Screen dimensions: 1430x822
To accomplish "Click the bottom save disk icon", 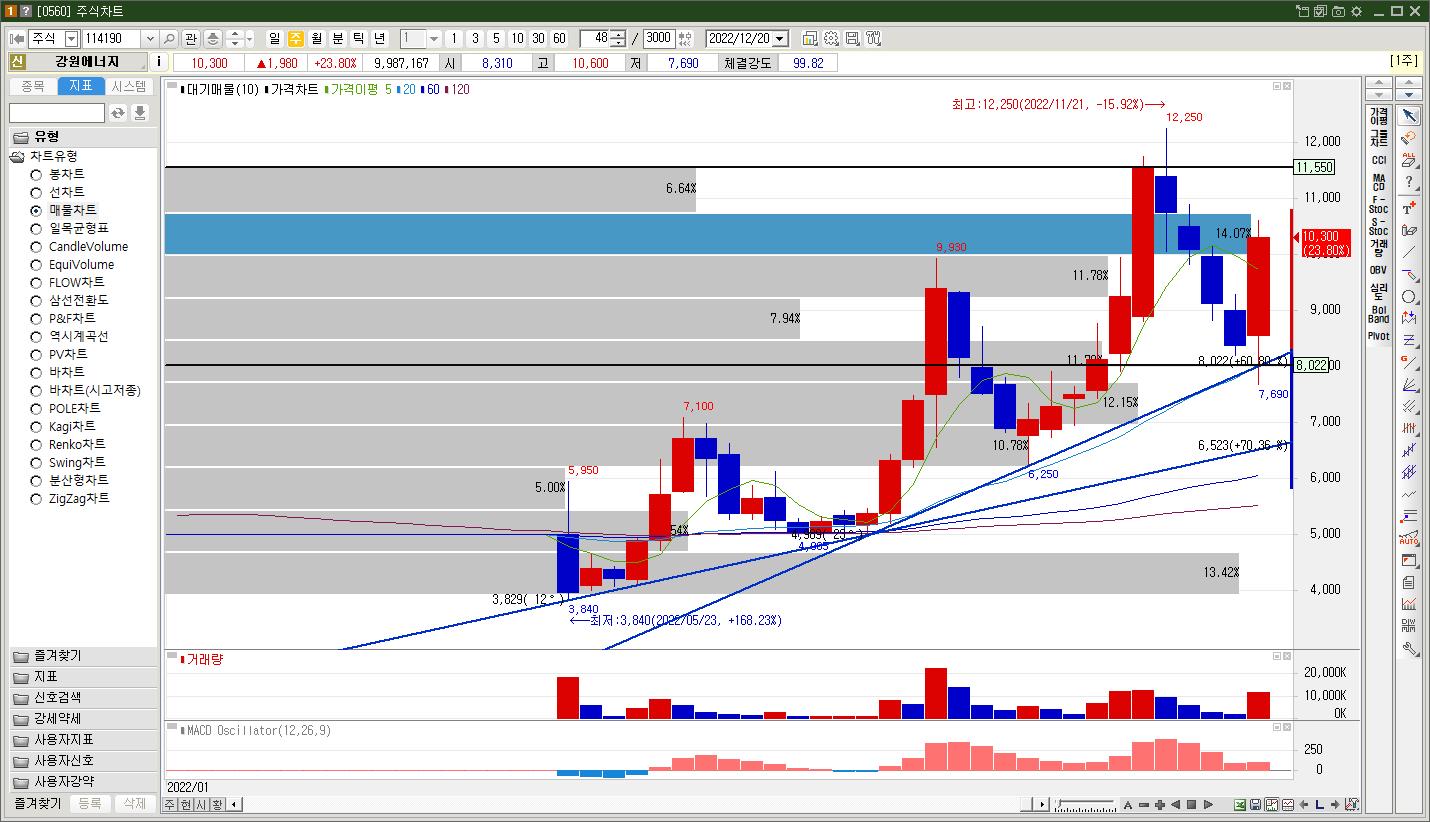I will coord(1256,804).
